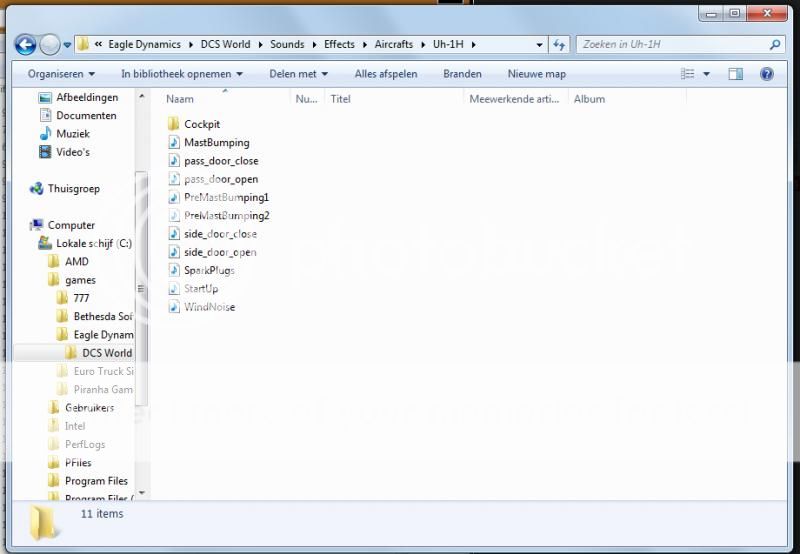Select 'Sounds' in the address breadcrumb

287,45
